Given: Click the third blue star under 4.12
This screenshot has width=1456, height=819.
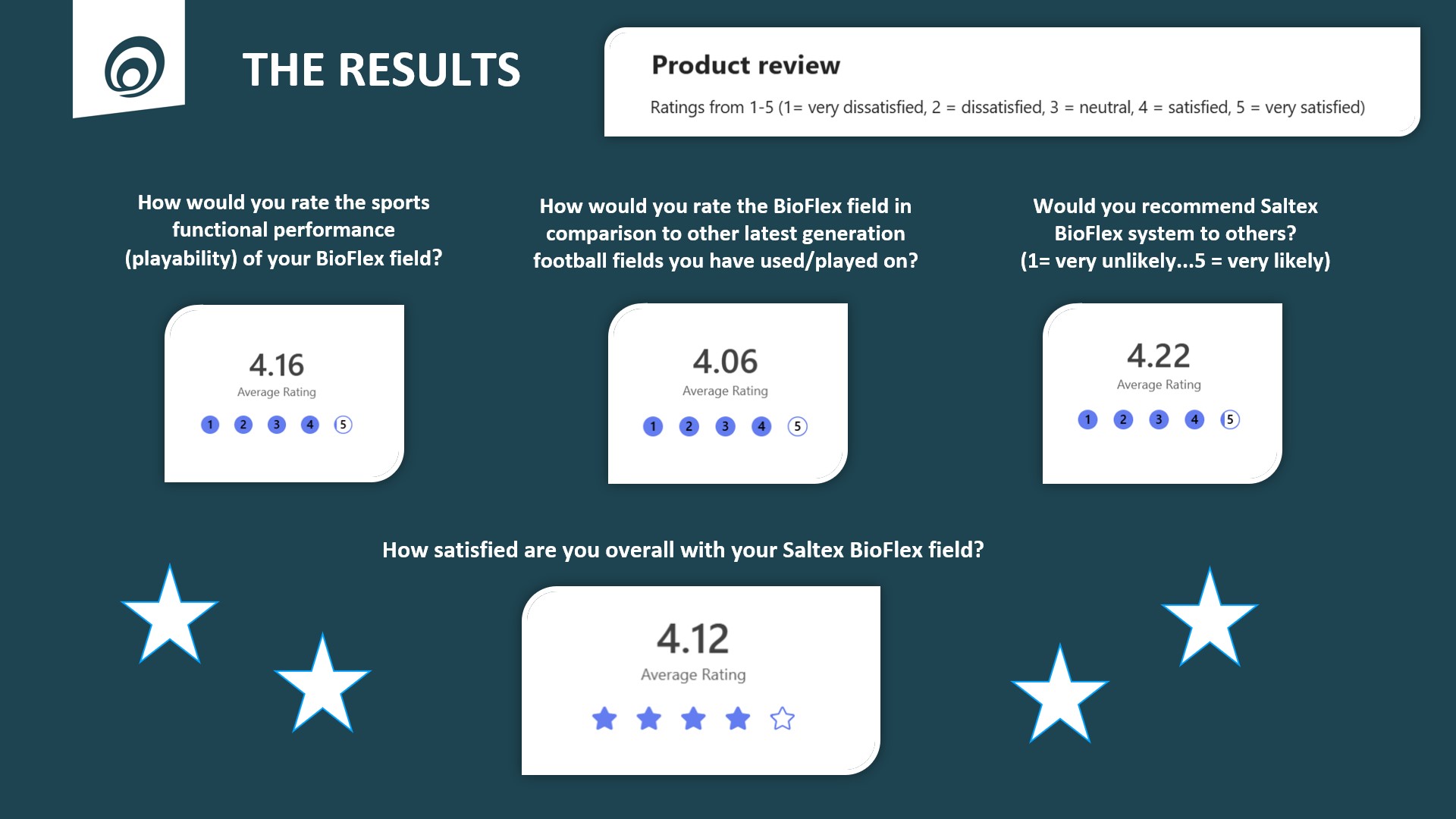Looking at the screenshot, I should [x=693, y=718].
